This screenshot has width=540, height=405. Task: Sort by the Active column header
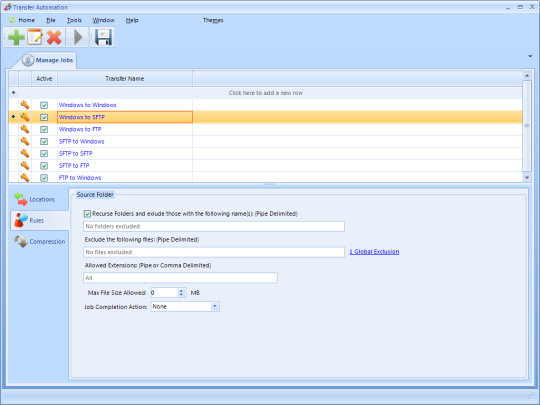44,79
